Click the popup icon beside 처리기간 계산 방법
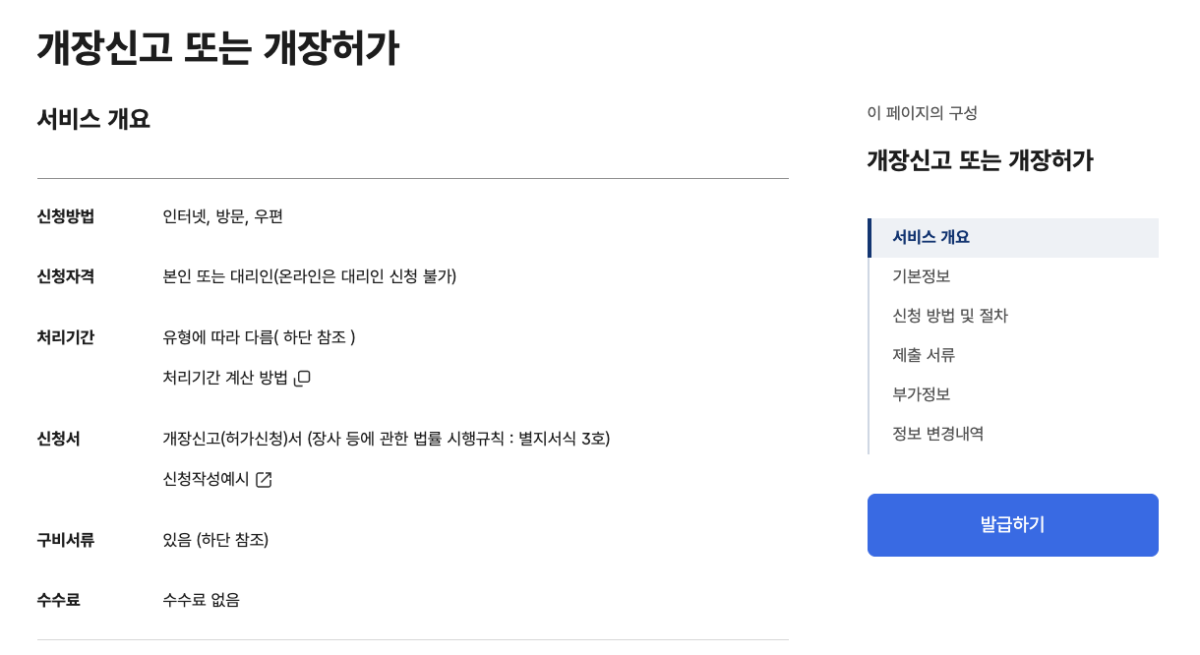 (302, 378)
